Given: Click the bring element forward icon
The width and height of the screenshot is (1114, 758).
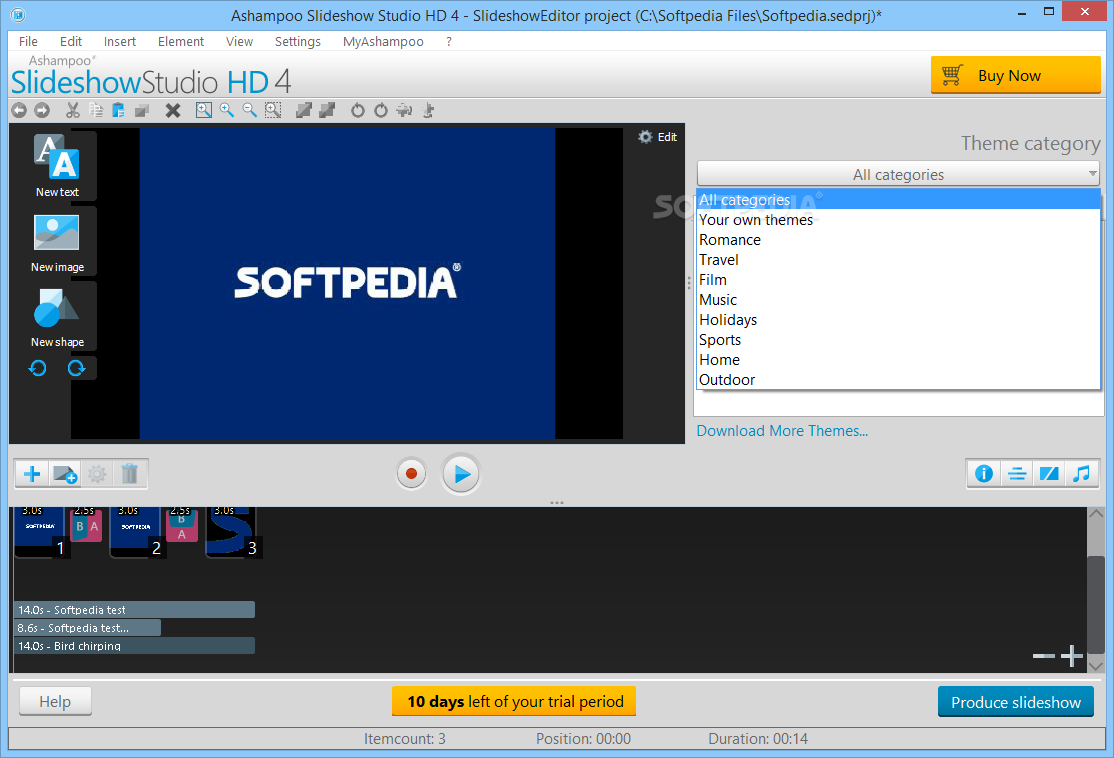Looking at the screenshot, I should click(304, 110).
